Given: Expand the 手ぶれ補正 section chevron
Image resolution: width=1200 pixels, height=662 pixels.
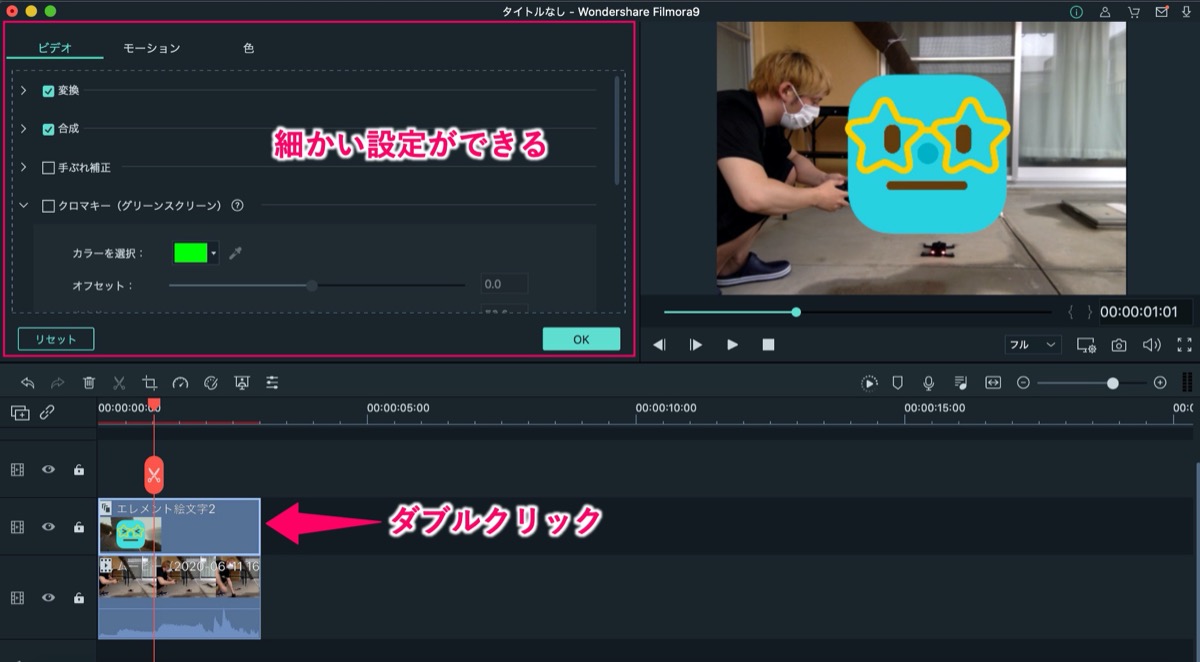Looking at the screenshot, I should click(x=24, y=168).
